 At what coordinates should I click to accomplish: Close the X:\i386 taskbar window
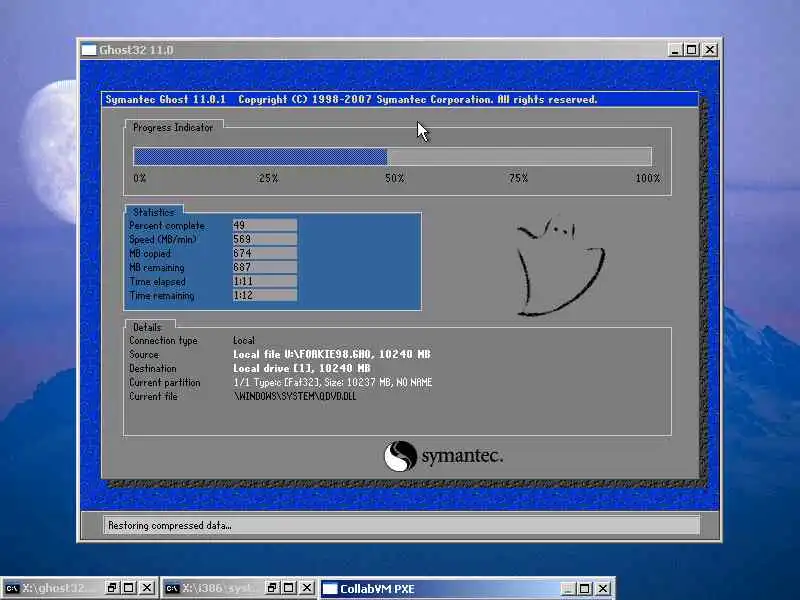click(307, 588)
